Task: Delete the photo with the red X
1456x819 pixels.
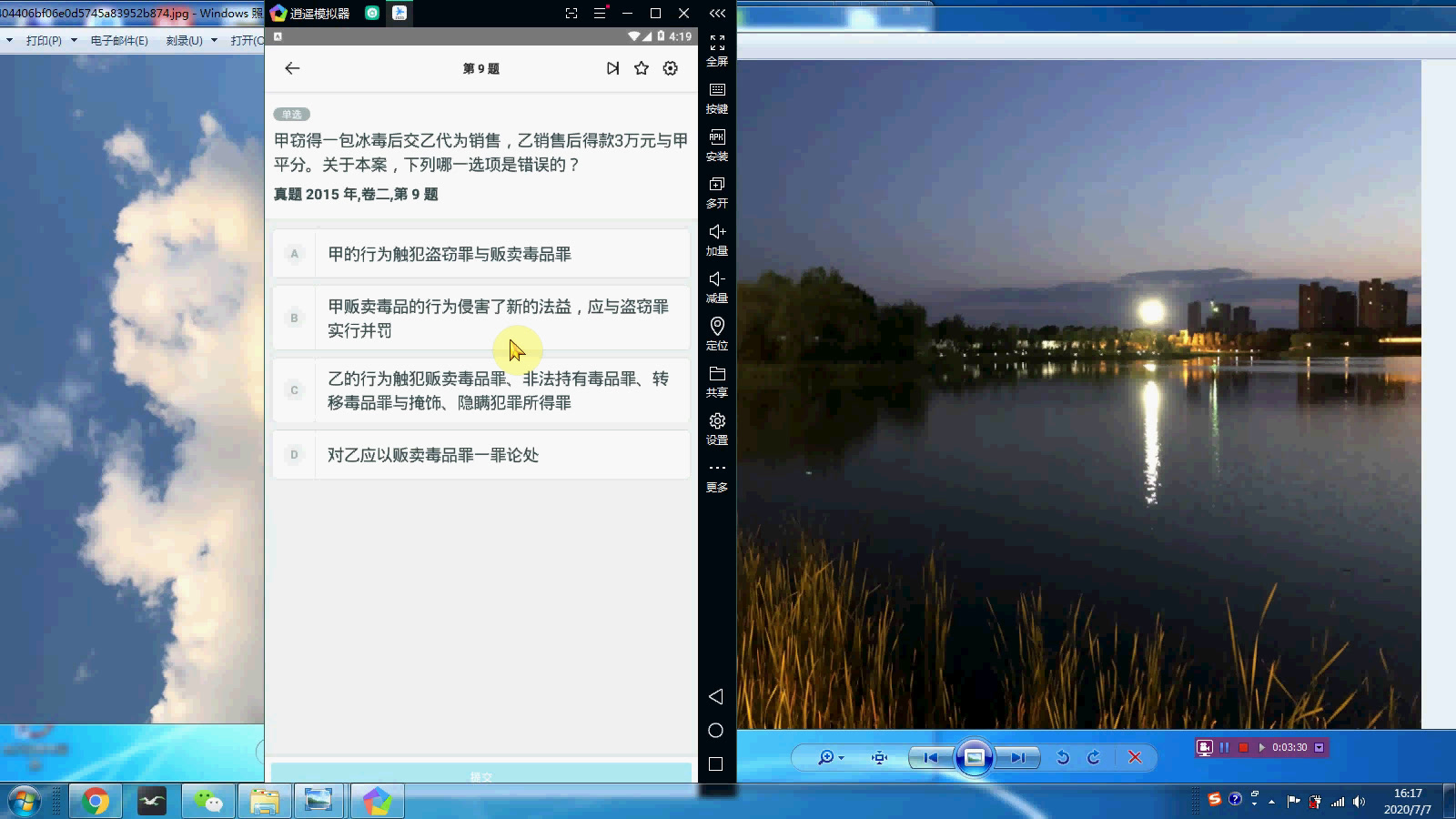Action: [x=1135, y=757]
